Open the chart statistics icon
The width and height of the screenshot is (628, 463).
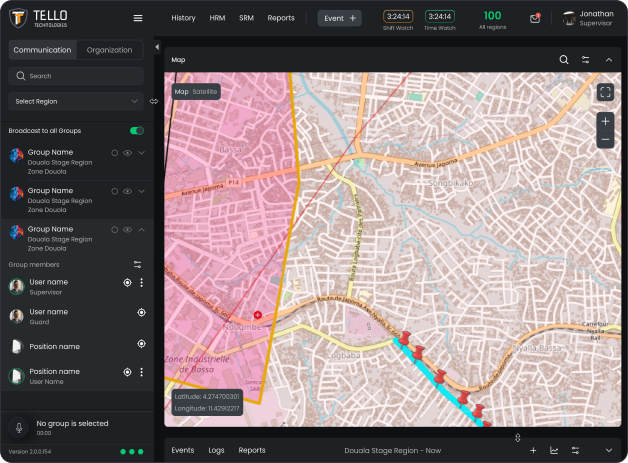tap(554, 451)
